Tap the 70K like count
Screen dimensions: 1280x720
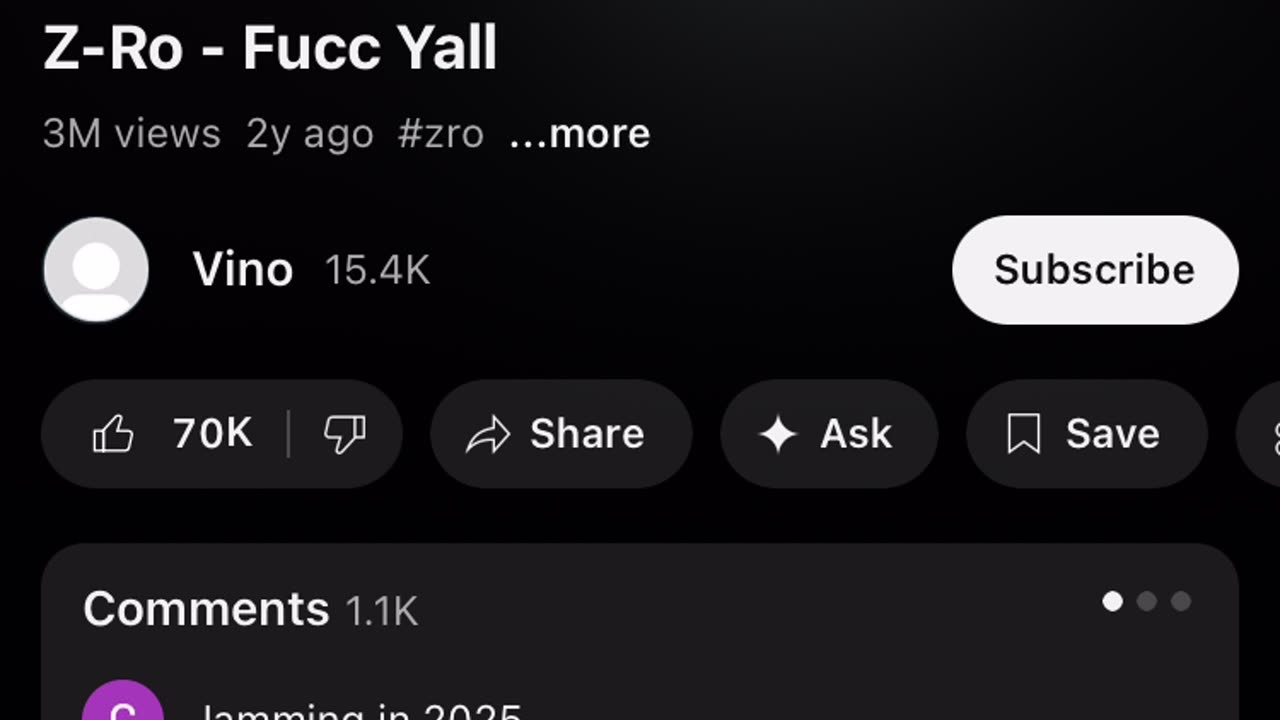pos(213,435)
